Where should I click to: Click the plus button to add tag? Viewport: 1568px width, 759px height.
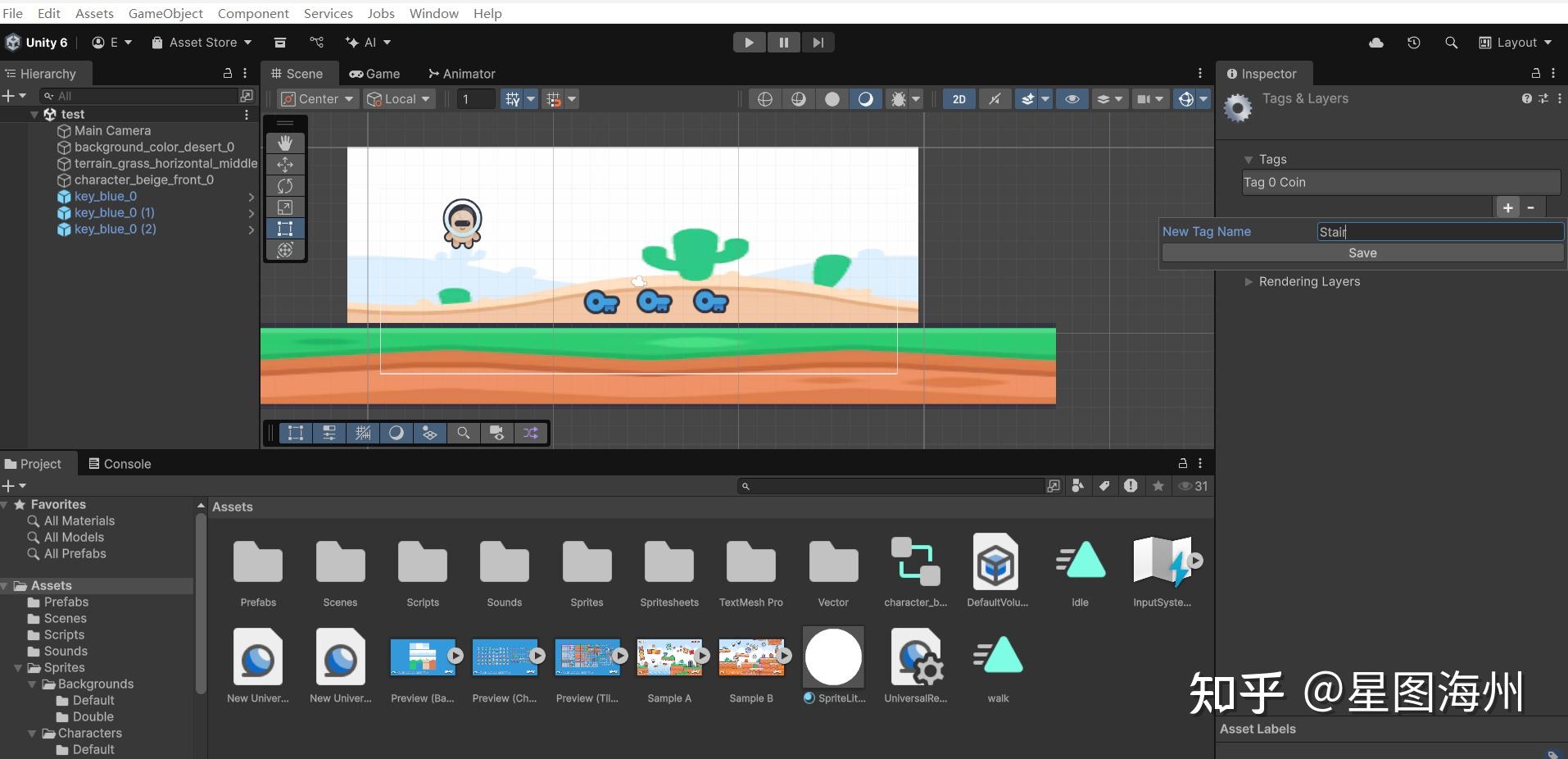(1507, 207)
